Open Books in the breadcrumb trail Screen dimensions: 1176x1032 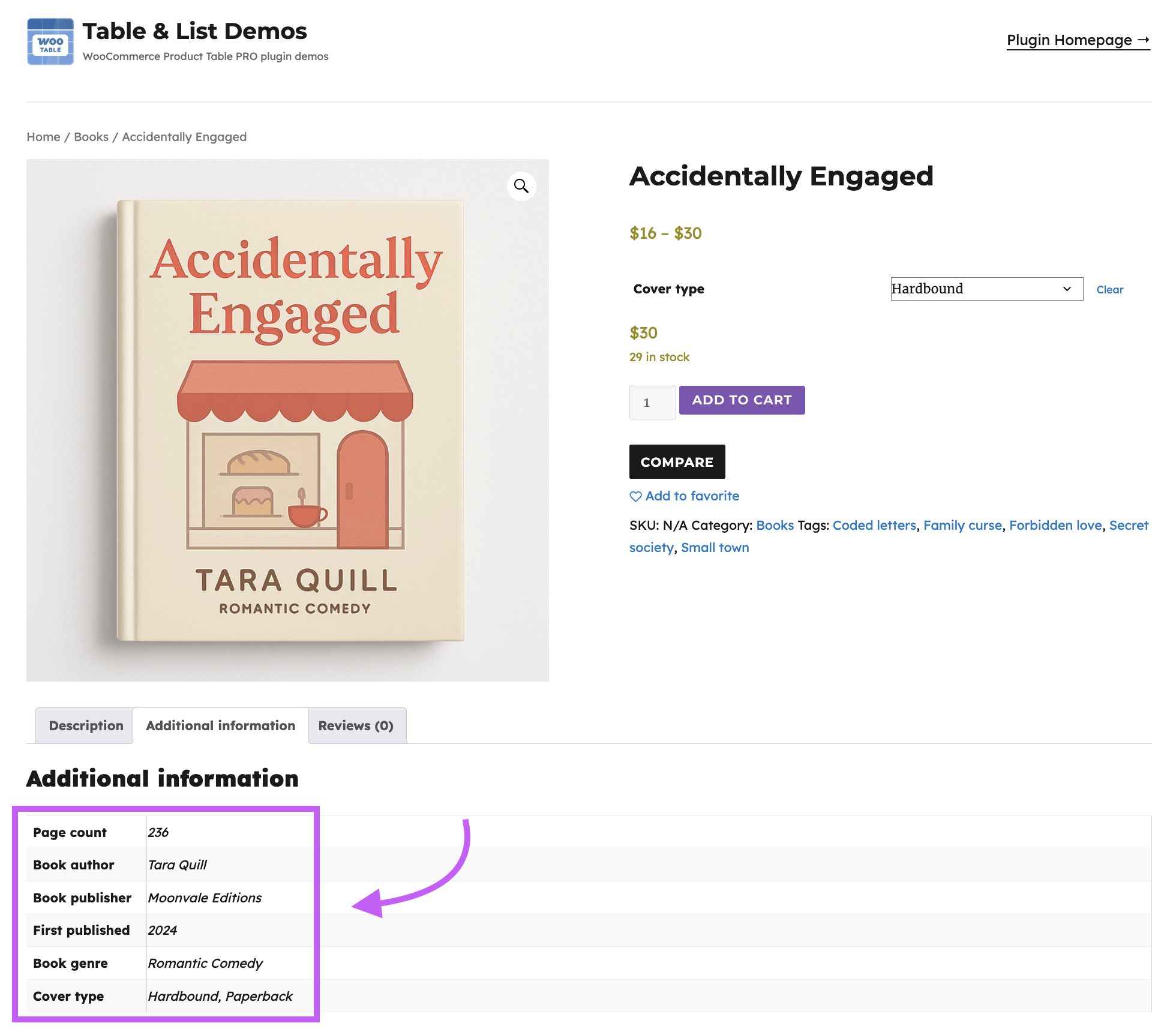91,137
